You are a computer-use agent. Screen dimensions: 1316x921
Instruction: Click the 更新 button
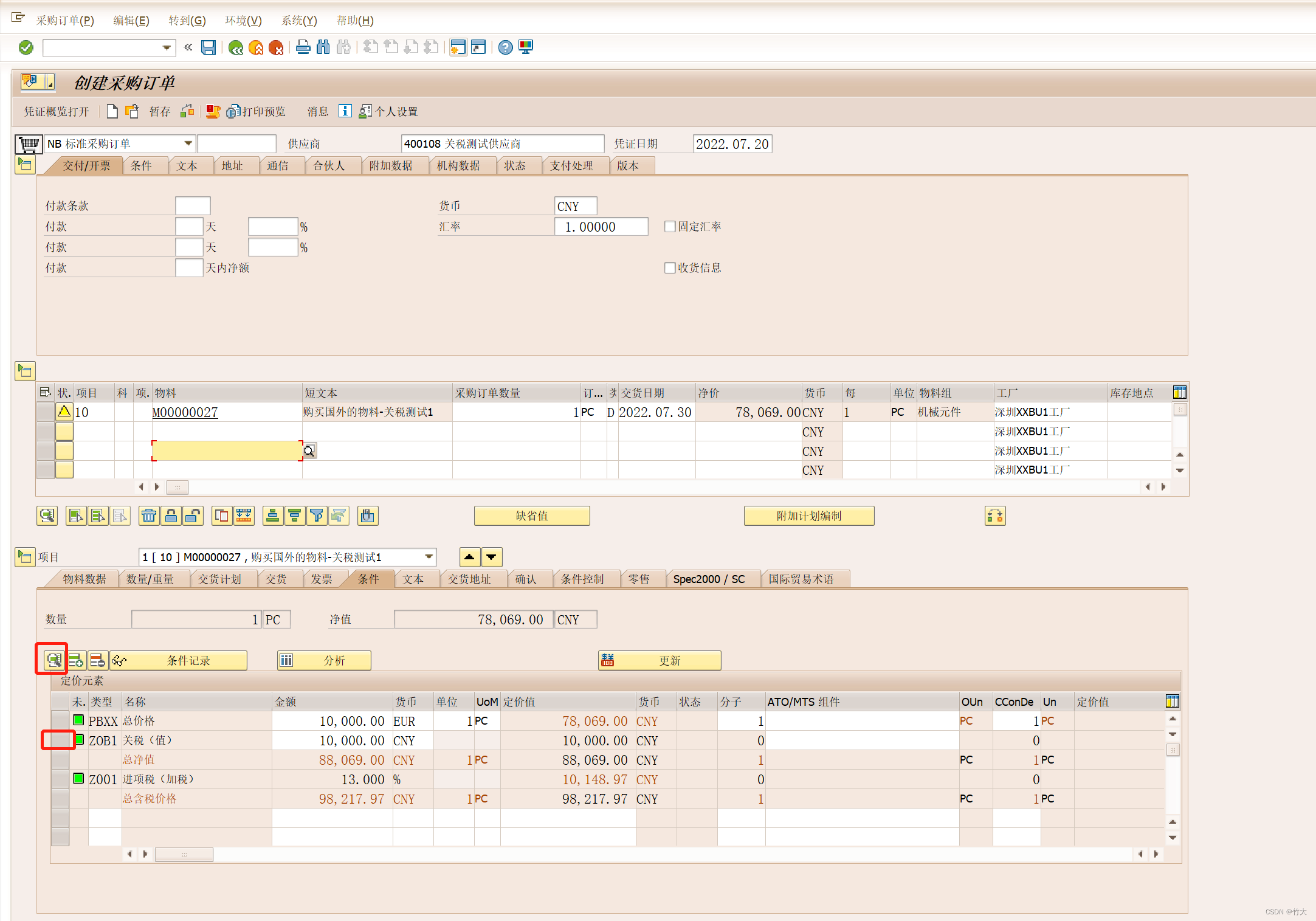click(x=660, y=660)
